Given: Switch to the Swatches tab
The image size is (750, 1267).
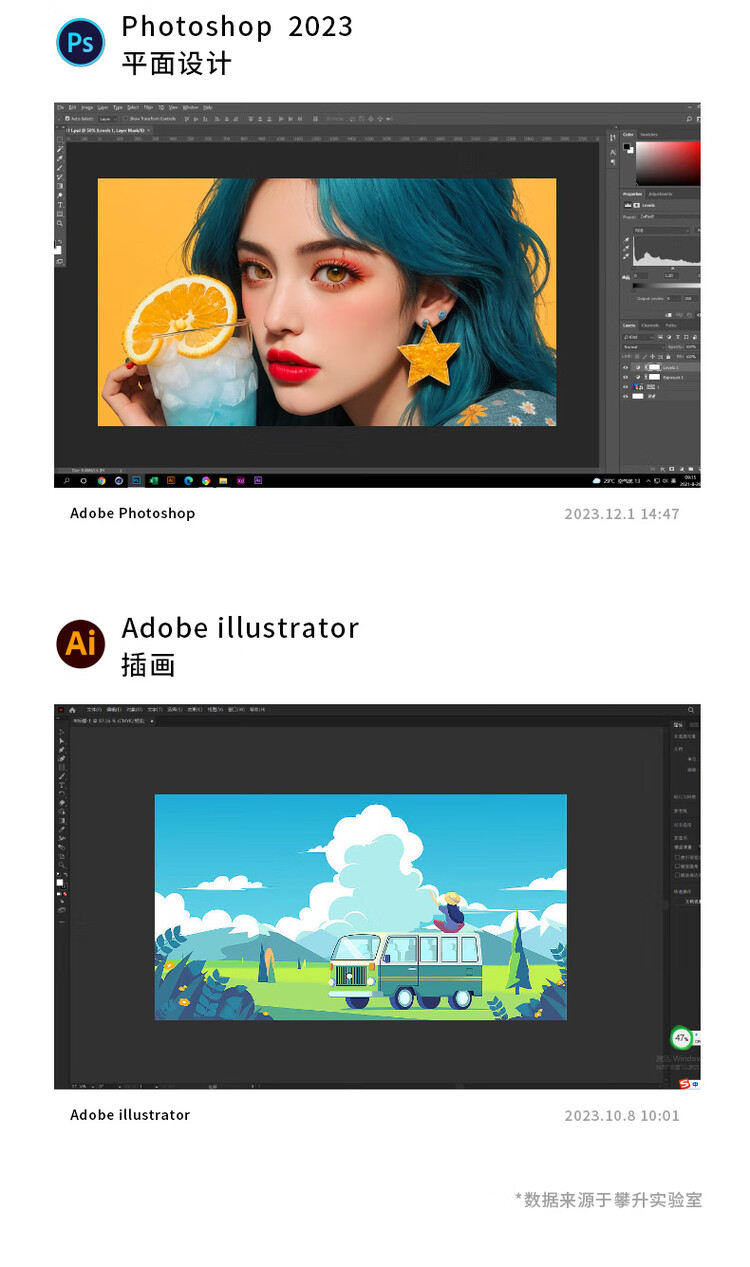Looking at the screenshot, I should (649, 134).
